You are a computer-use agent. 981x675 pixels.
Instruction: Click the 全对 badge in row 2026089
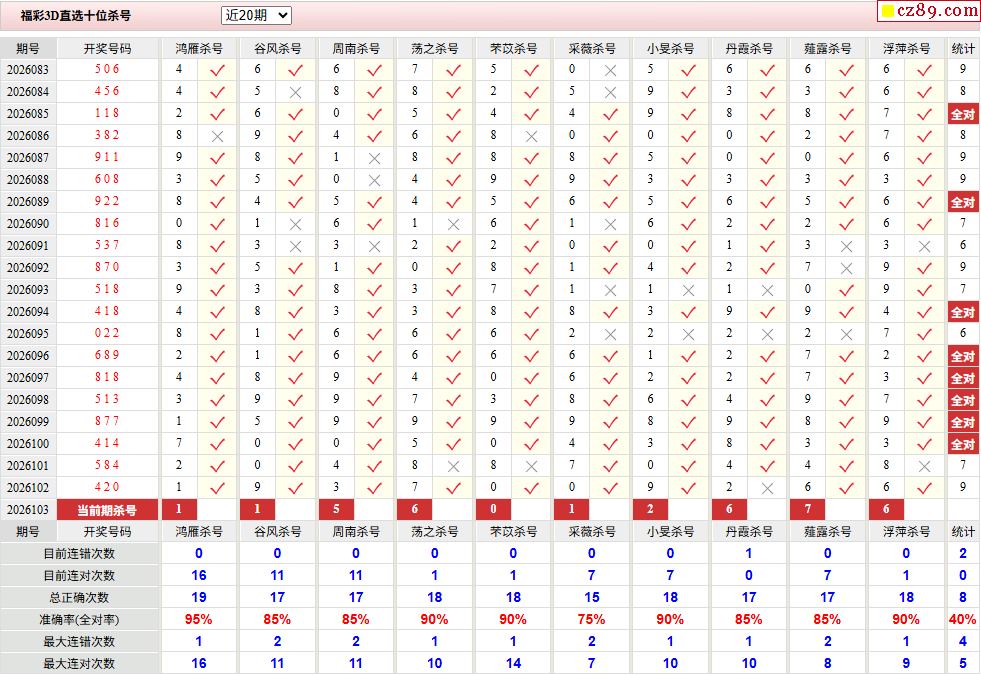(x=963, y=202)
